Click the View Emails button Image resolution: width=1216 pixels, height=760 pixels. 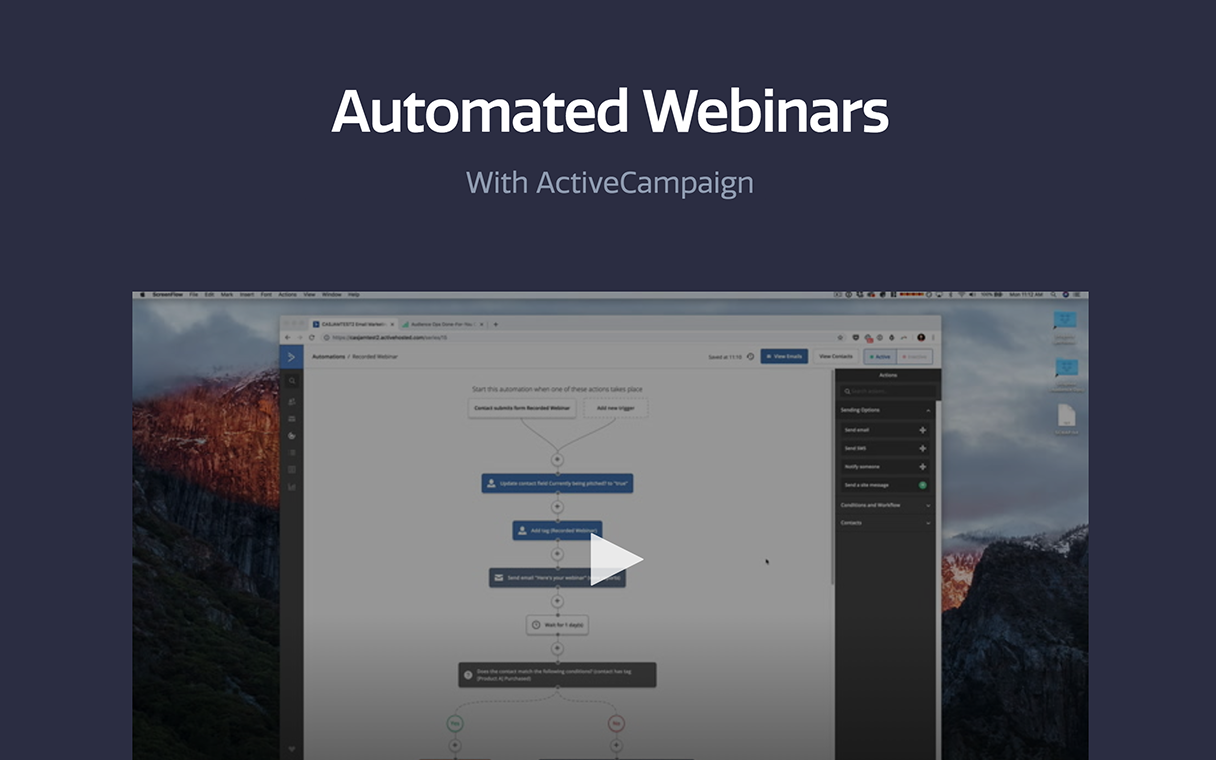click(784, 356)
